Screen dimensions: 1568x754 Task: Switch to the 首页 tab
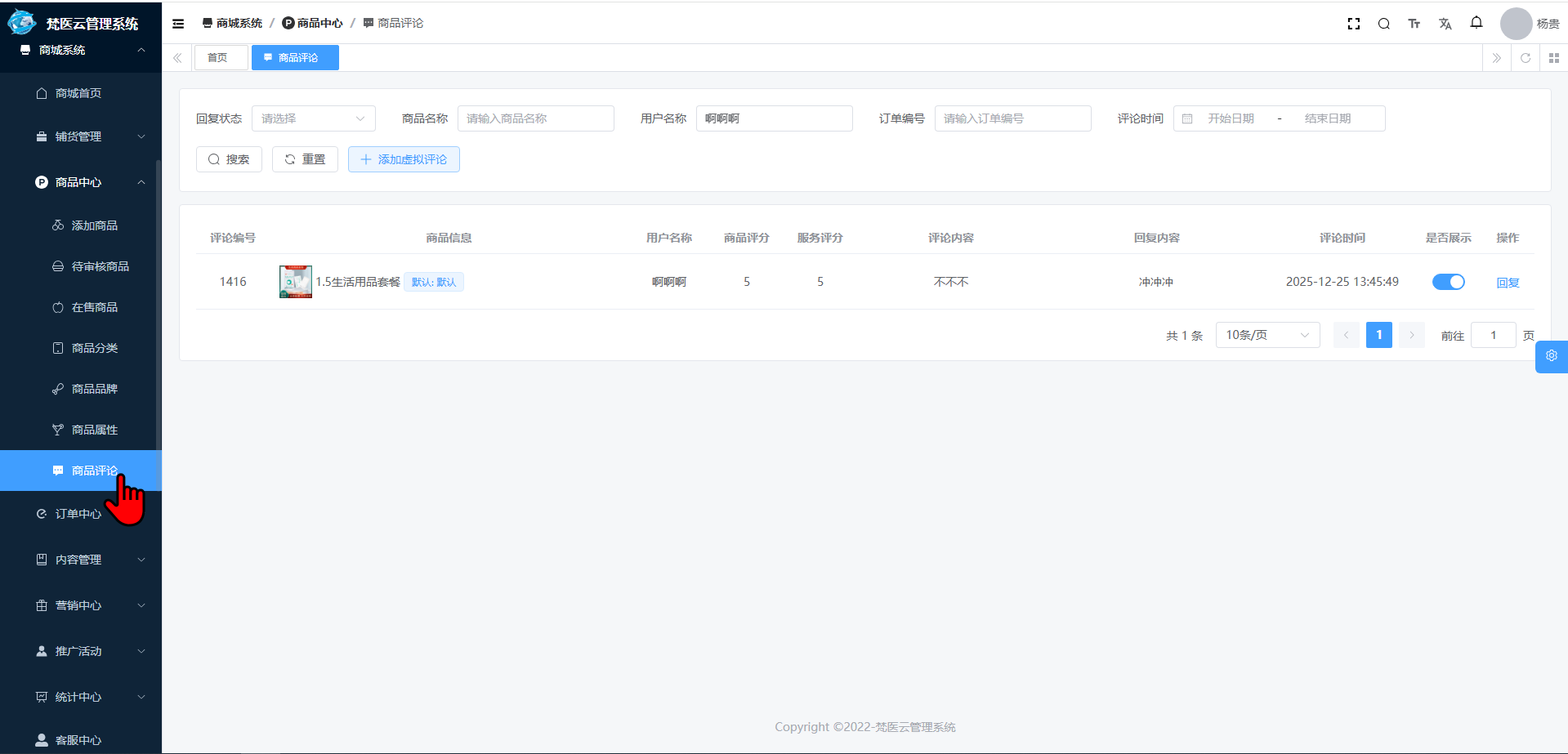pos(217,58)
